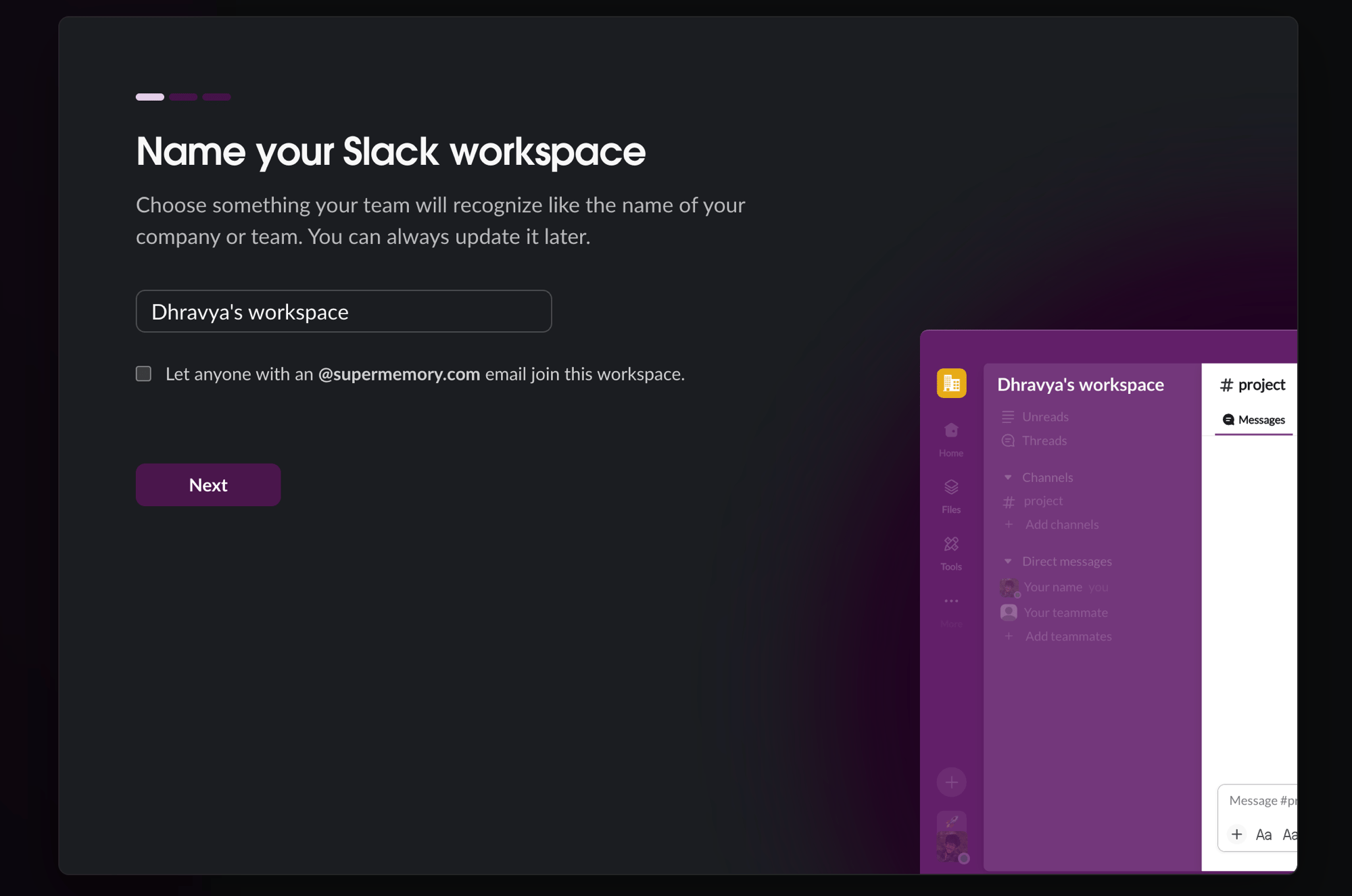Click the plus attach icon in composer
Viewport: 1352px width, 896px height.
click(1236, 835)
